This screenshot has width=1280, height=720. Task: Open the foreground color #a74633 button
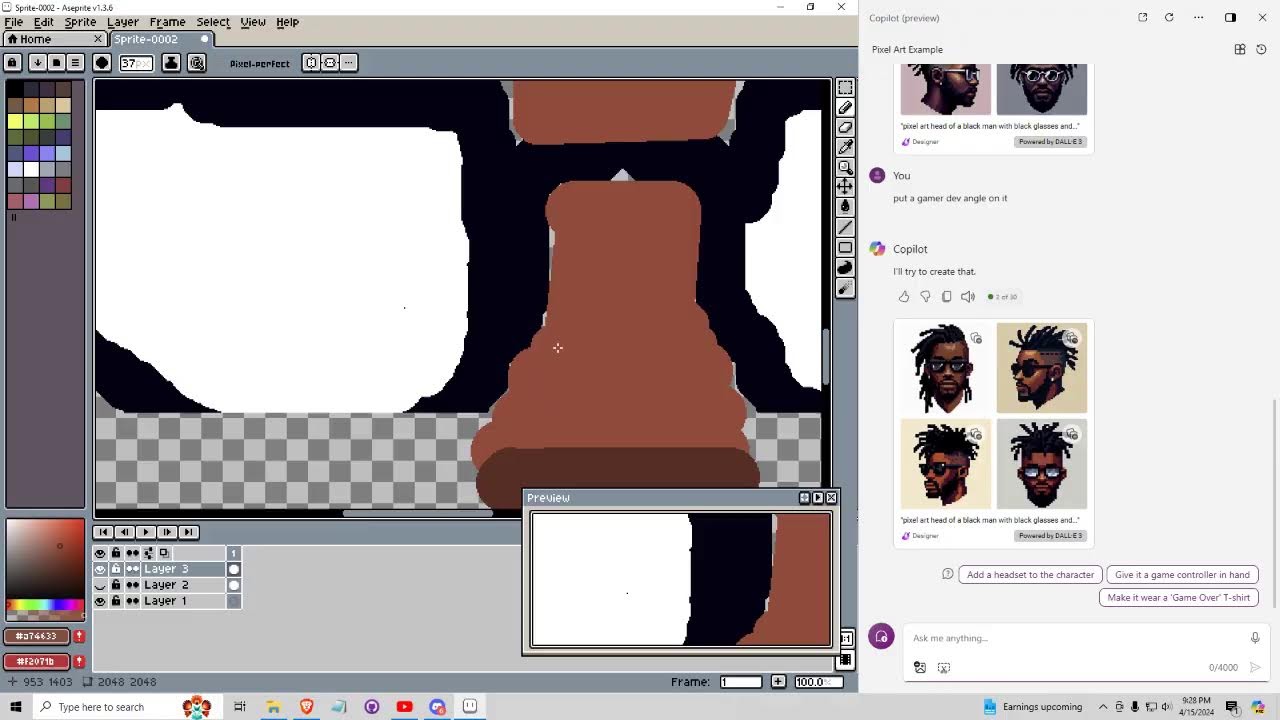point(38,636)
